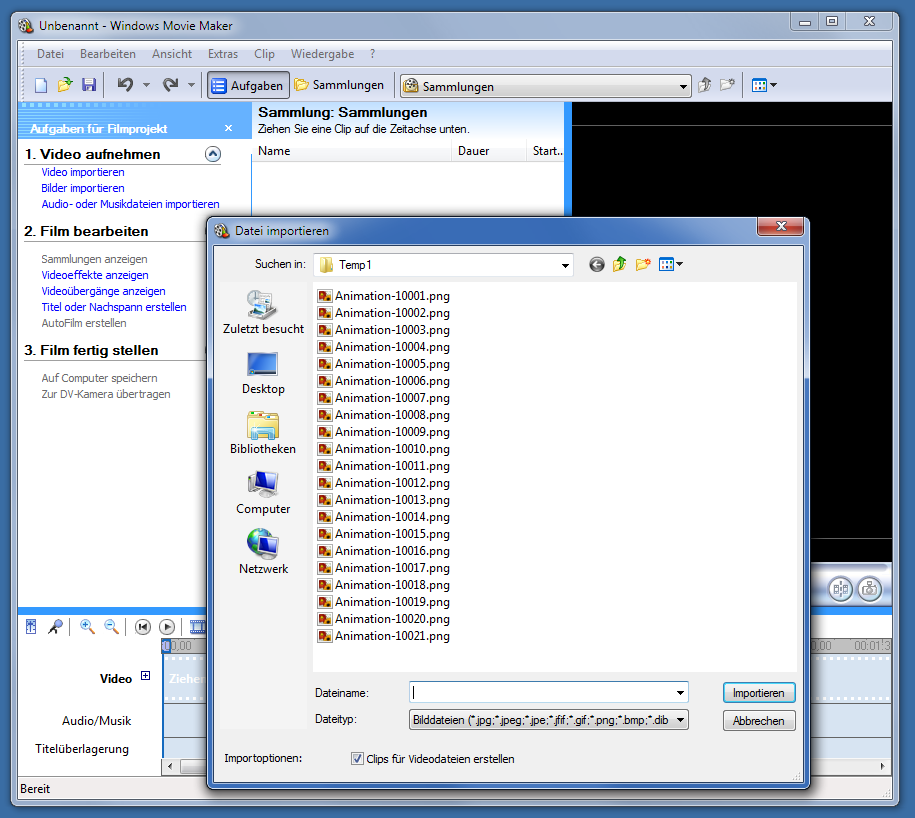Select Bibliotheken in places bar

[x=263, y=433]
